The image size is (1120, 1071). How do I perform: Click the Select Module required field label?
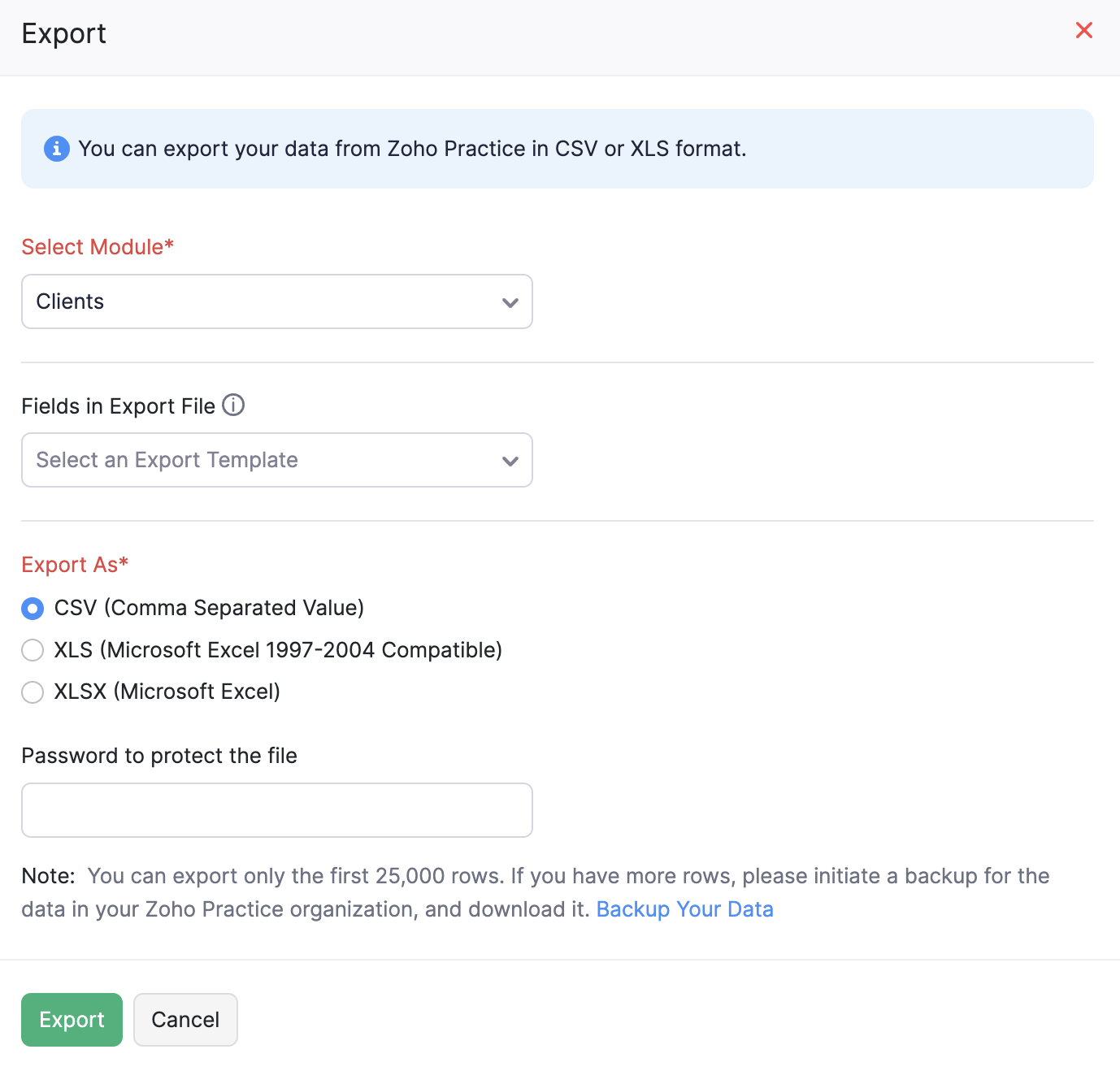point(98,247)
